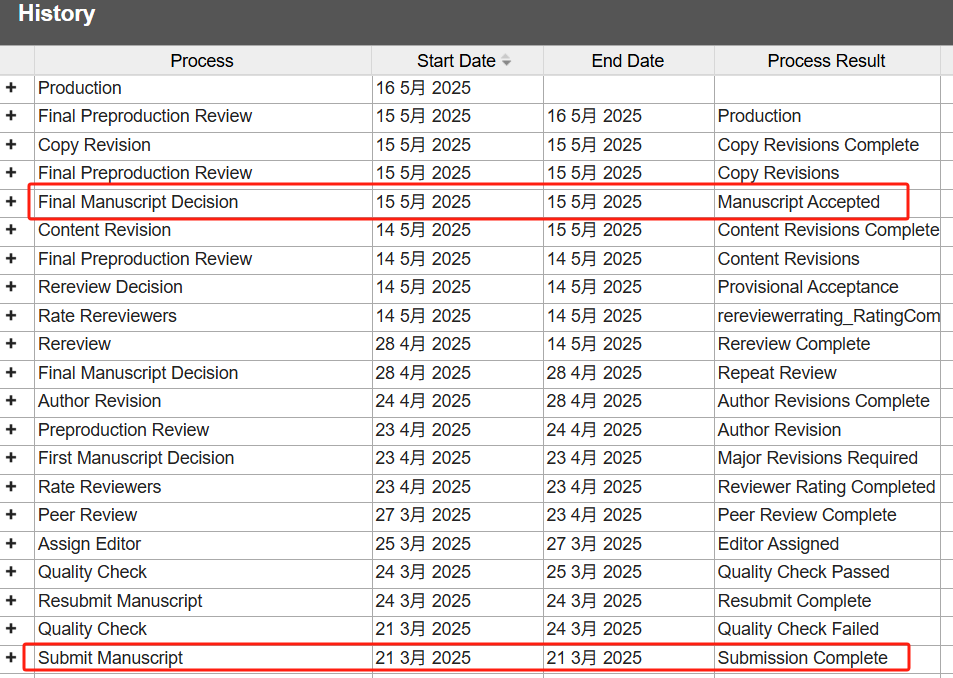The height and width of the screenshot is (678, 953).
Task: Click plus icon next to Rereview Decision
Action: point(11,287)
